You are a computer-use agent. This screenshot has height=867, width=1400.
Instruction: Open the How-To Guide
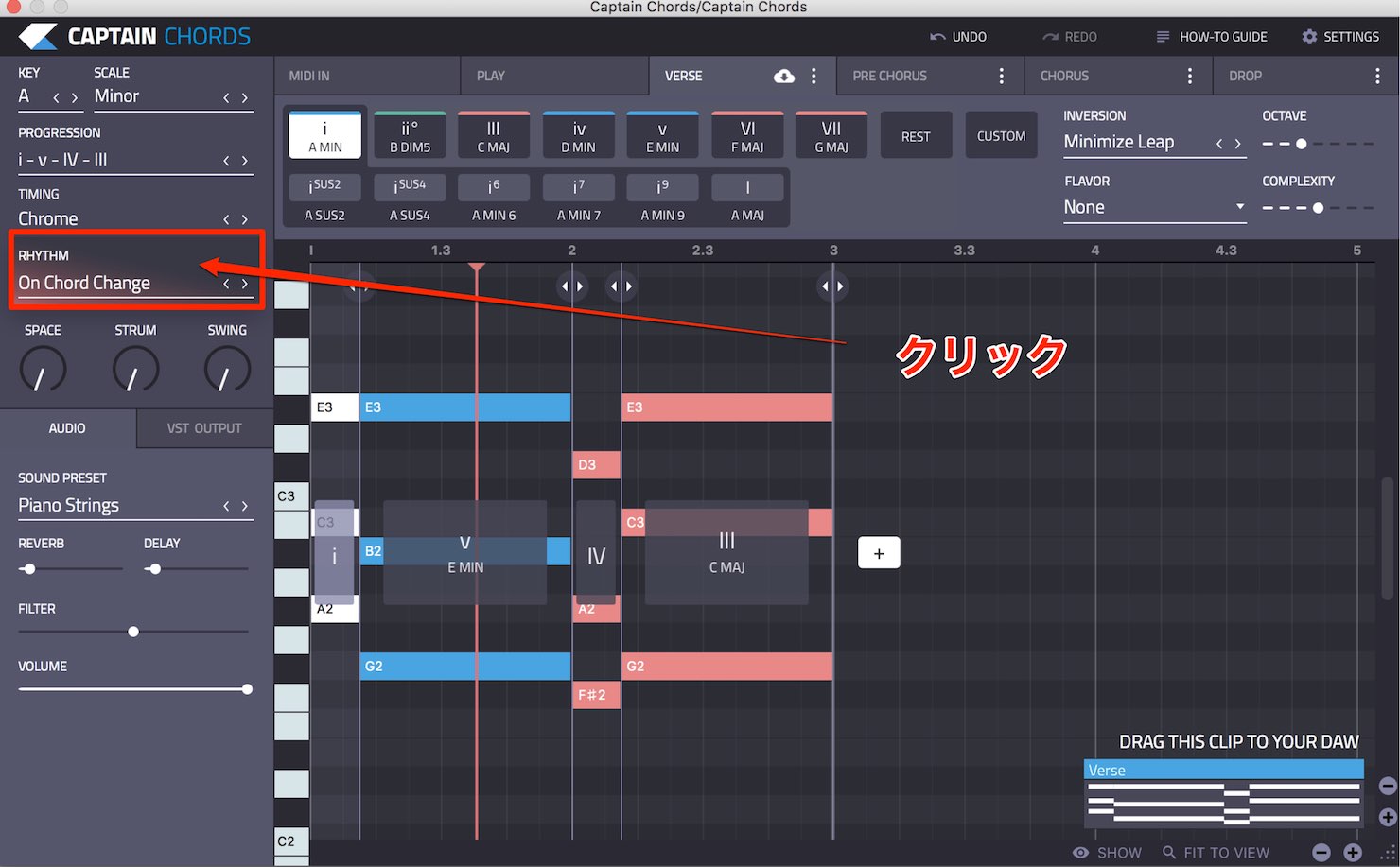click(x=1212, y=37)
